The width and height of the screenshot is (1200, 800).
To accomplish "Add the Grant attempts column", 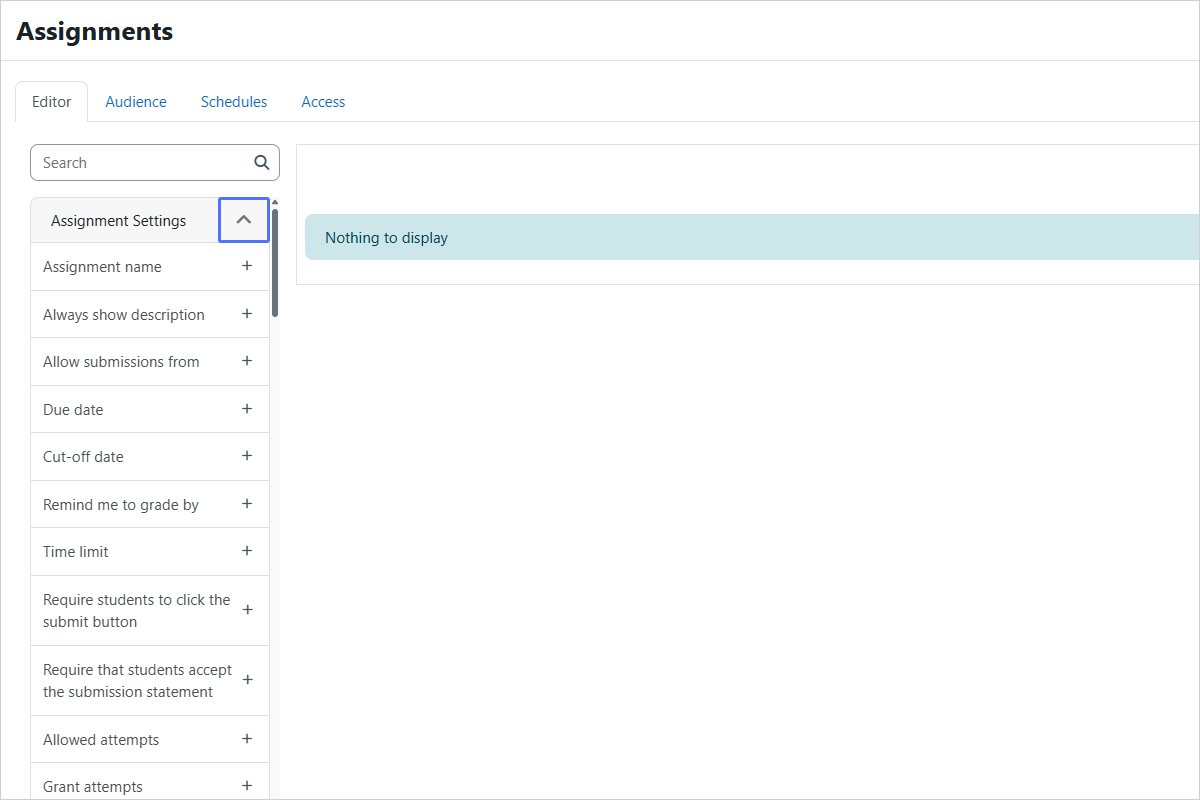I will tap(247, 786).
